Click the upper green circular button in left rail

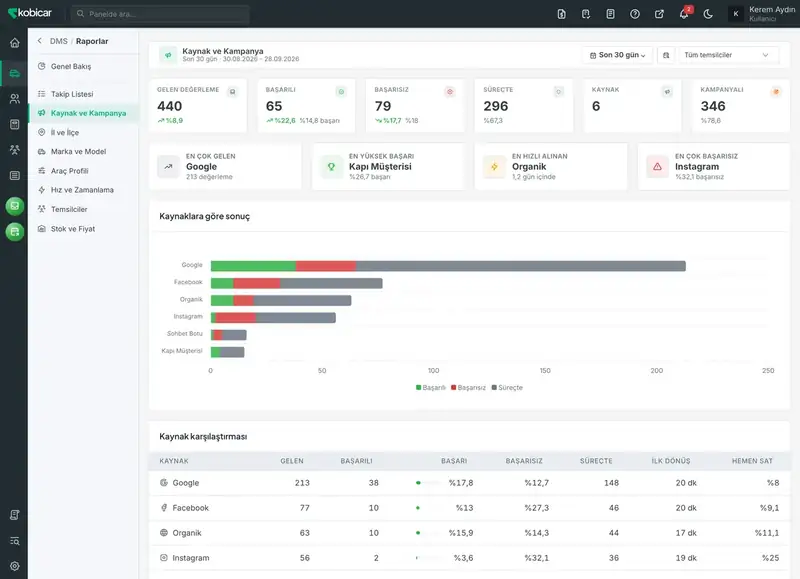[15, 206]
